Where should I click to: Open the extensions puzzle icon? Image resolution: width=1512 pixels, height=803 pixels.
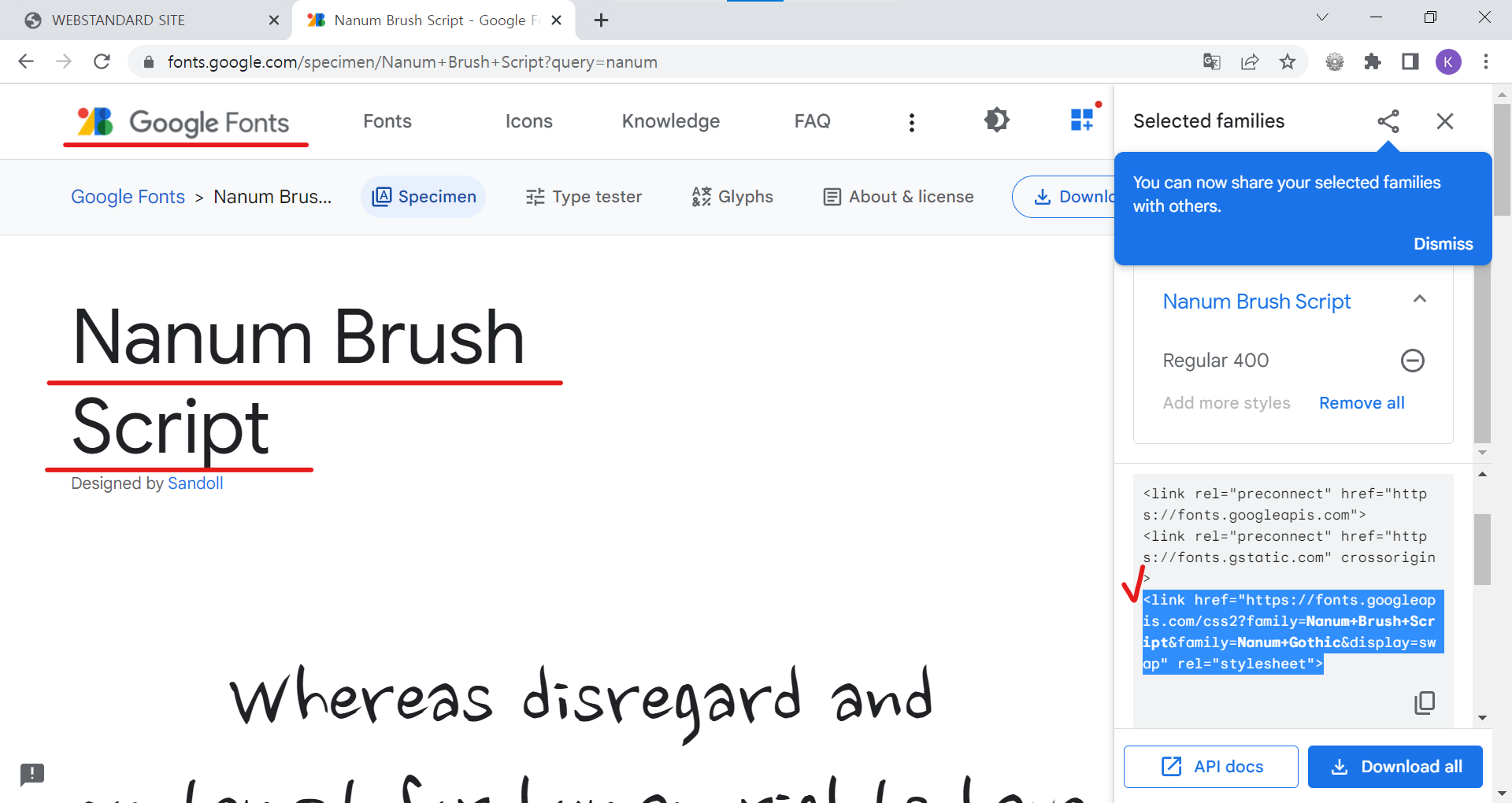[1373, 61]
